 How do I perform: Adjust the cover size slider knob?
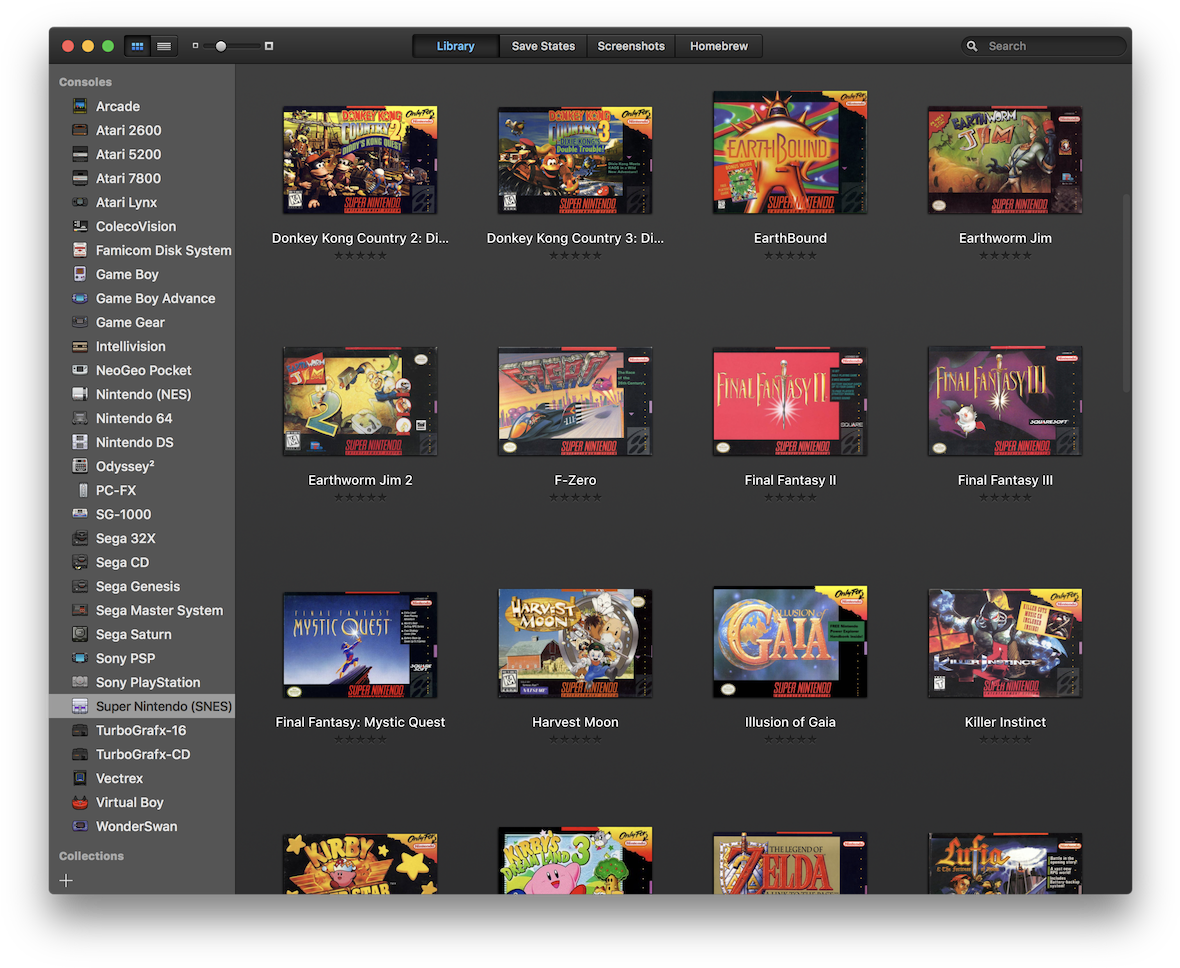click(x=221, y=46)
